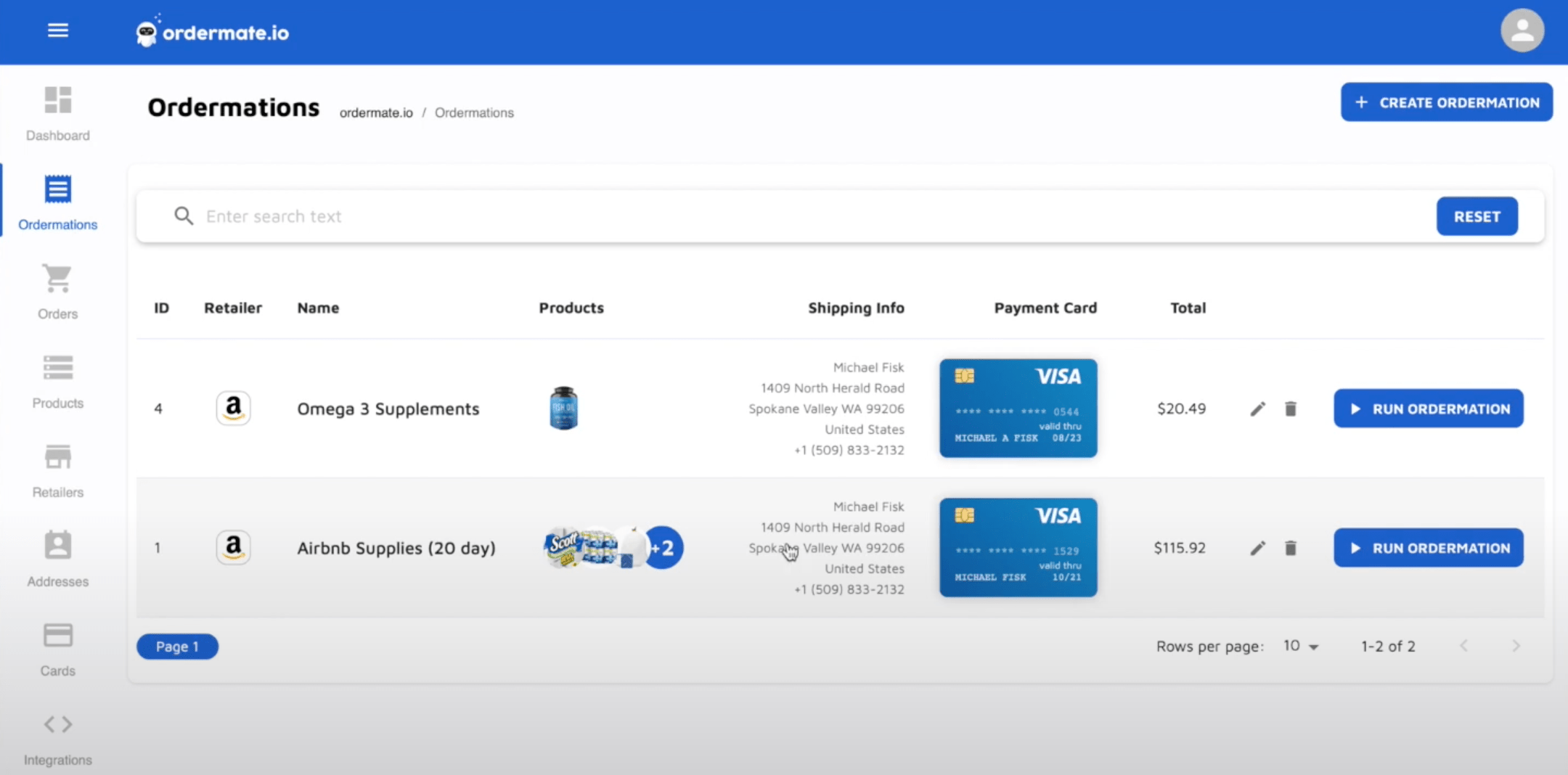This screenshot has height=775, width=1568.
Task: Open the user profile avatar
Action: (1522, 30)
